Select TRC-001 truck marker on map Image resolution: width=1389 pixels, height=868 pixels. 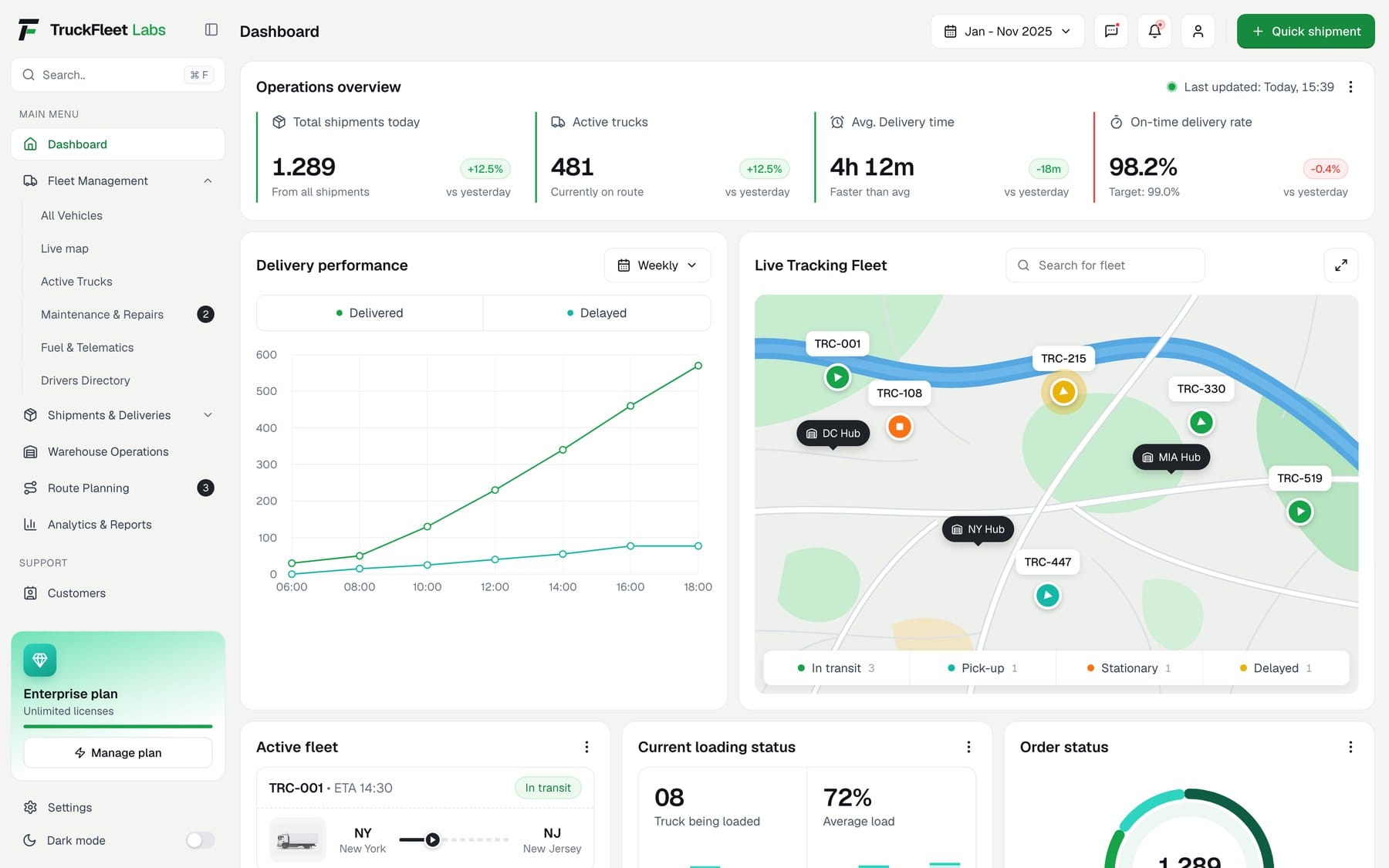pyautogui.click(x=837, y=377)
